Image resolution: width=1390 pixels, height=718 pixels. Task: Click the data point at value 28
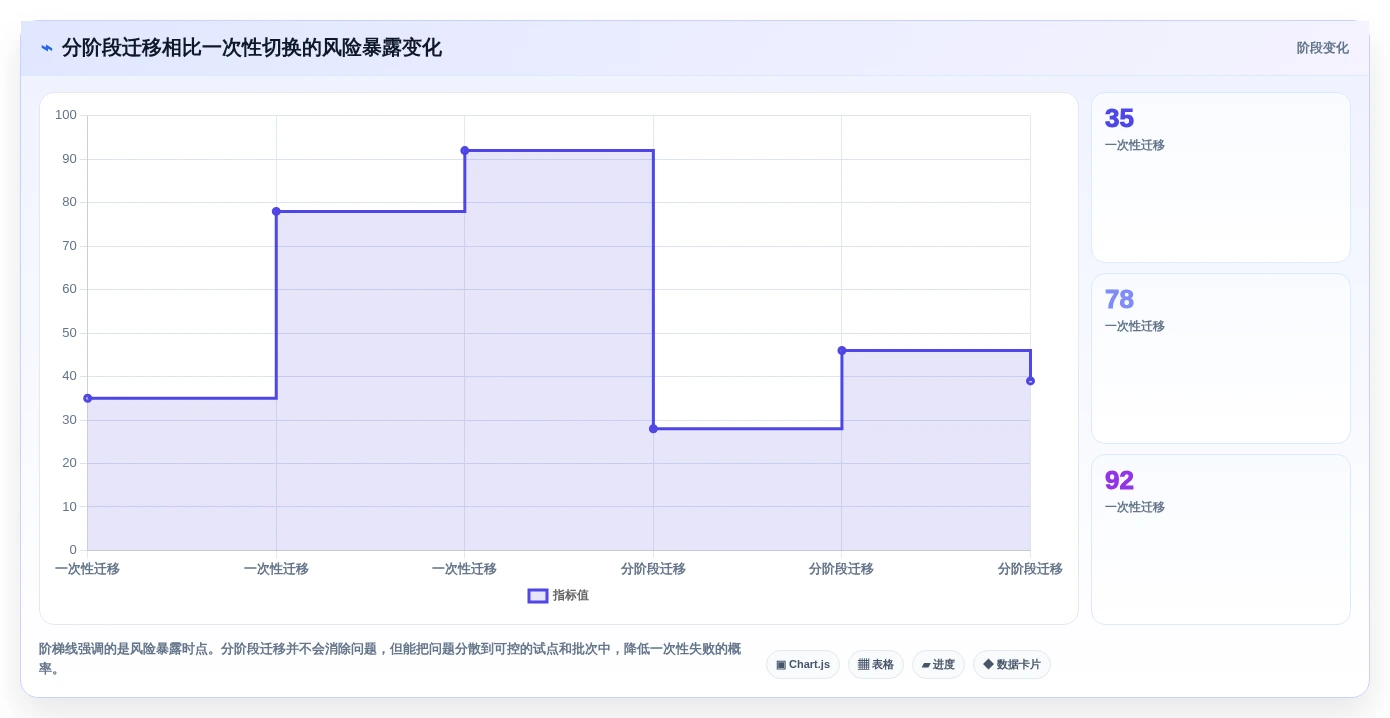point(653,429)
